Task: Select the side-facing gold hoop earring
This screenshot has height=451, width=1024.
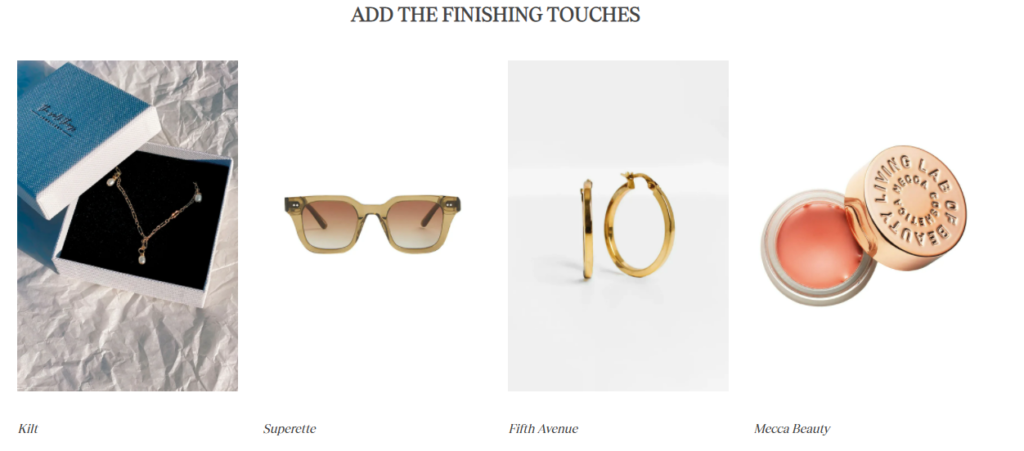Action: pos(587,229)
